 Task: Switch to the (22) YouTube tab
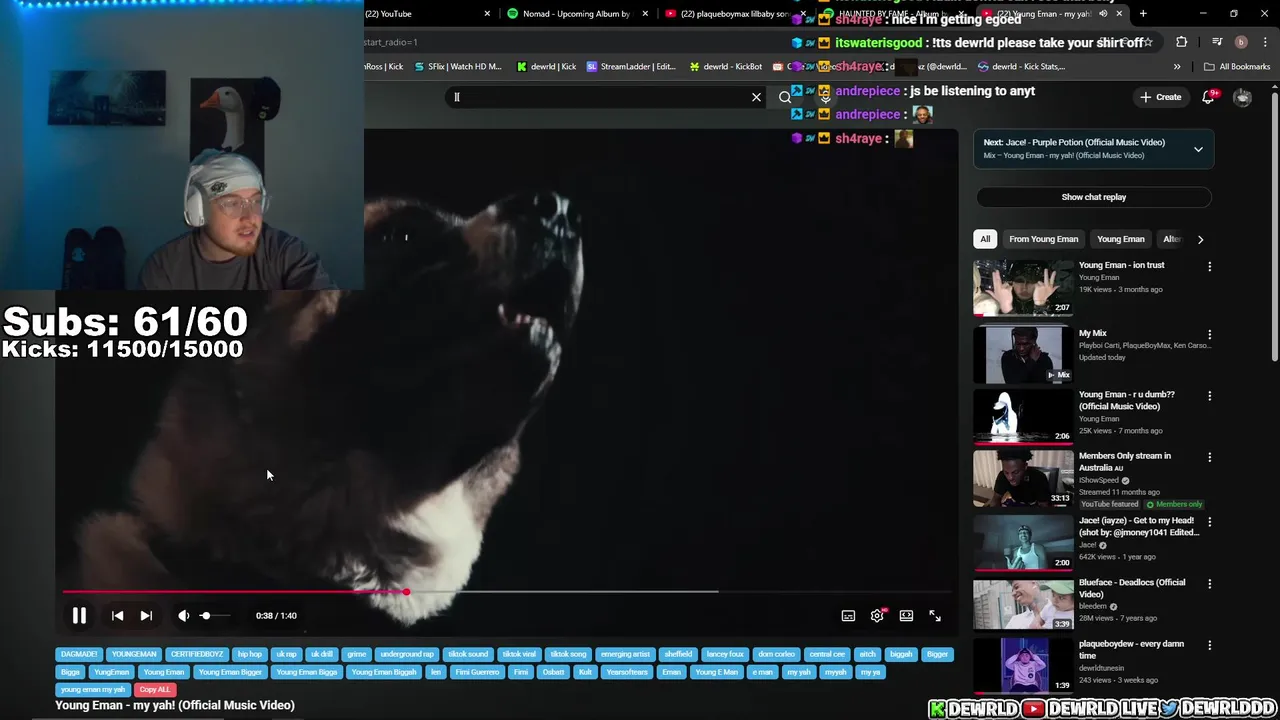425,14
